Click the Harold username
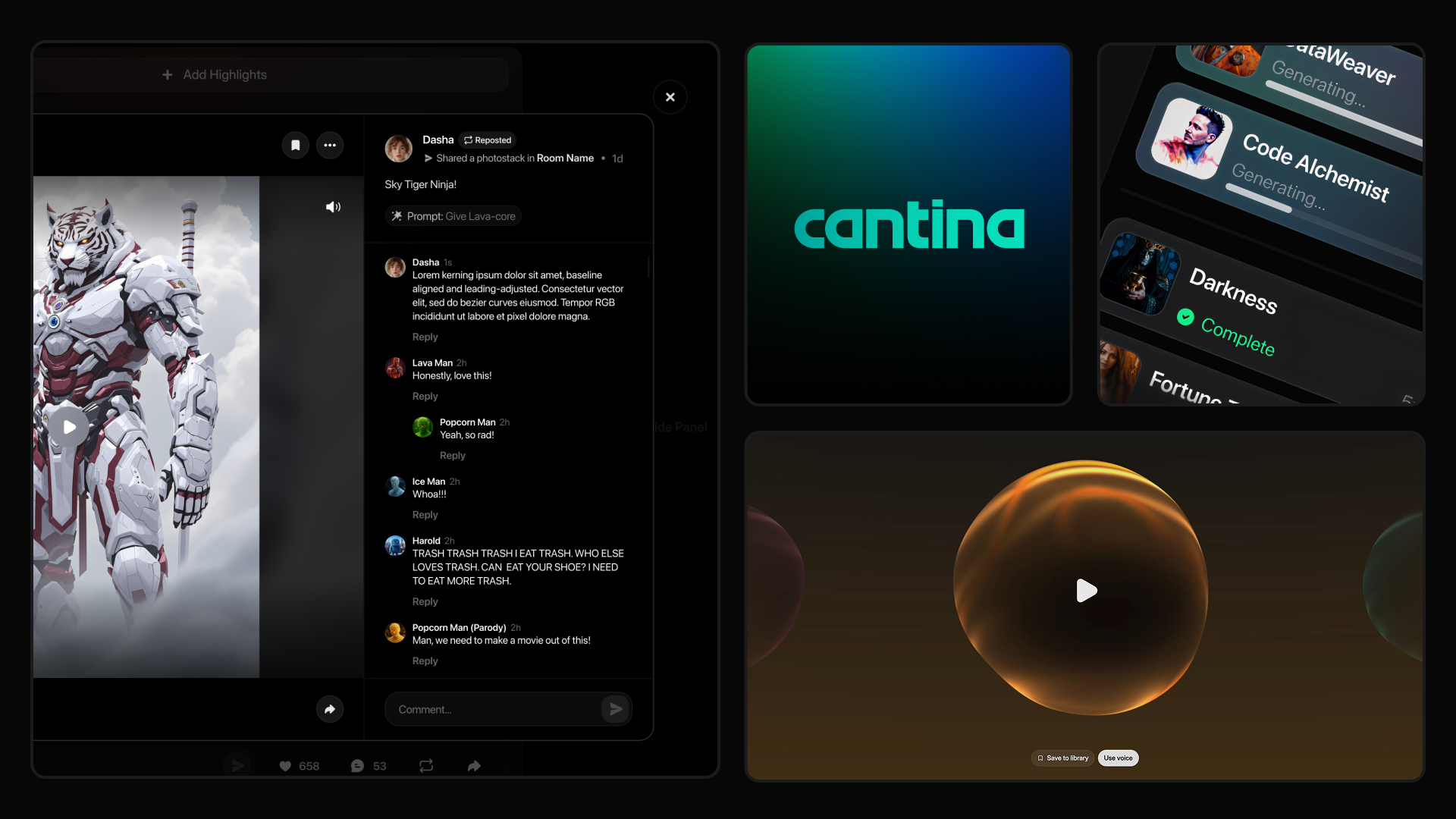 point(426,541)
